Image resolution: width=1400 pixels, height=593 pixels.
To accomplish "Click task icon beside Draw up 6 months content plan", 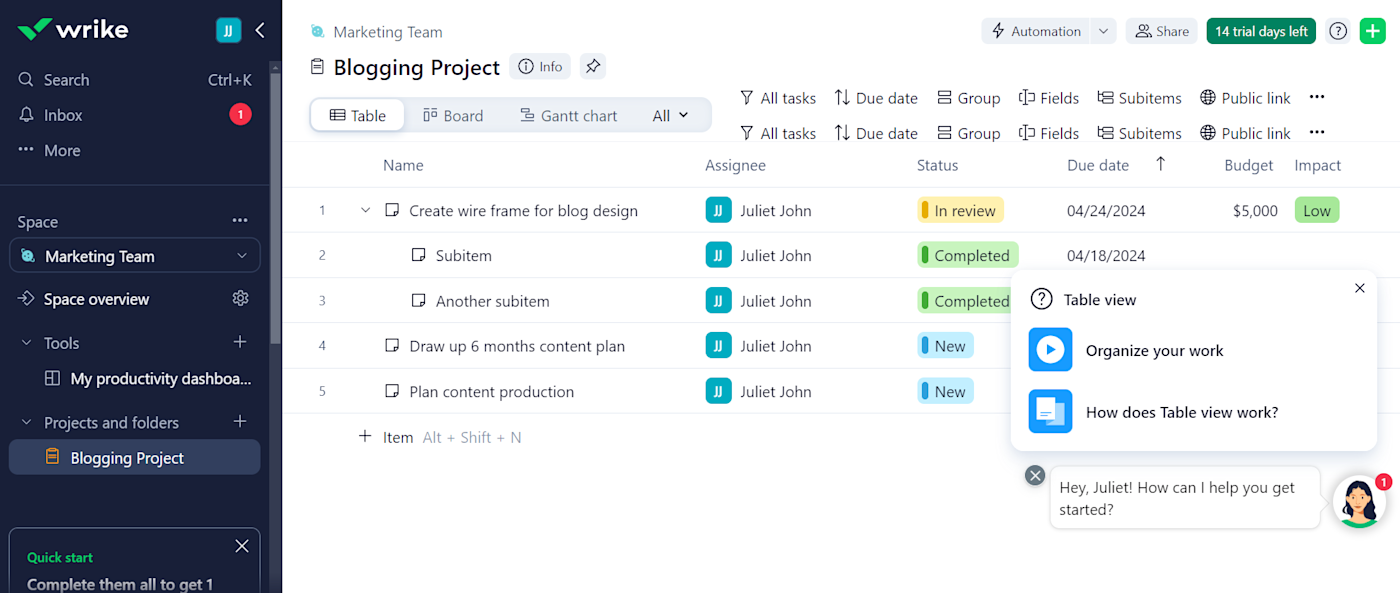I will (x=392, y=346).
